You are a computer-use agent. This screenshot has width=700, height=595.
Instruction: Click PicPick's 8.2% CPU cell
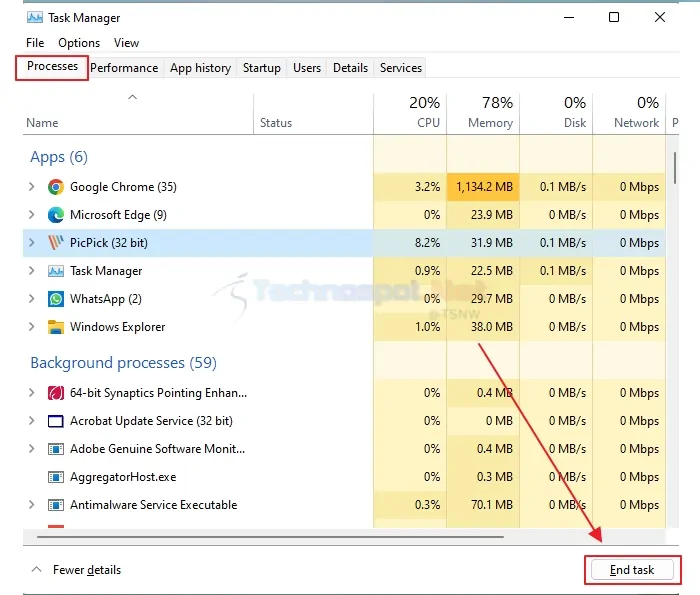[410, 243]
